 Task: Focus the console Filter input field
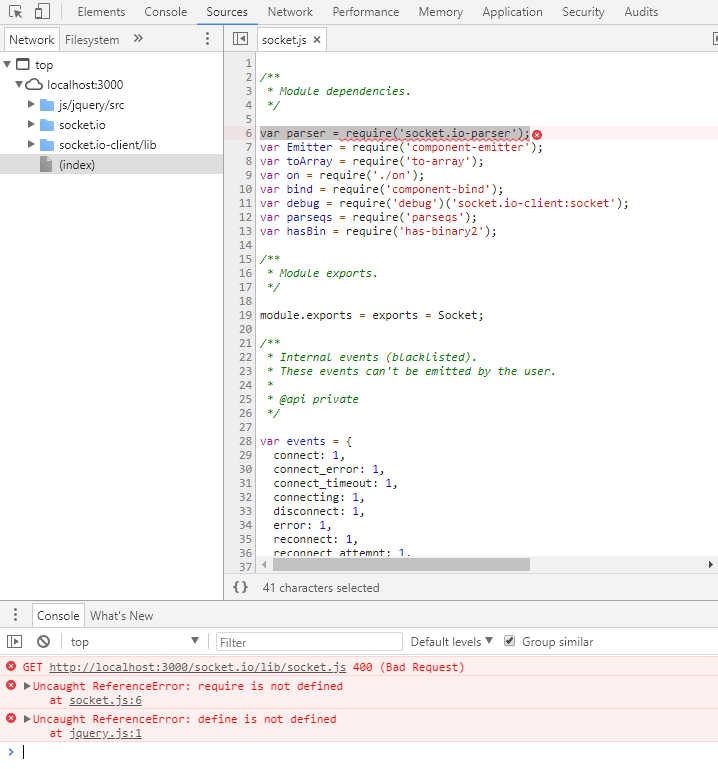[x=309, y=641]
